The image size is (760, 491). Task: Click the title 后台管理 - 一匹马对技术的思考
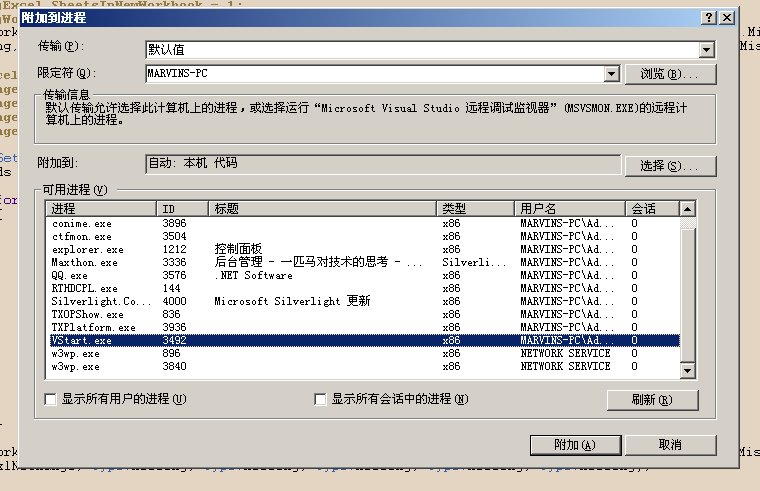(318, 262)
